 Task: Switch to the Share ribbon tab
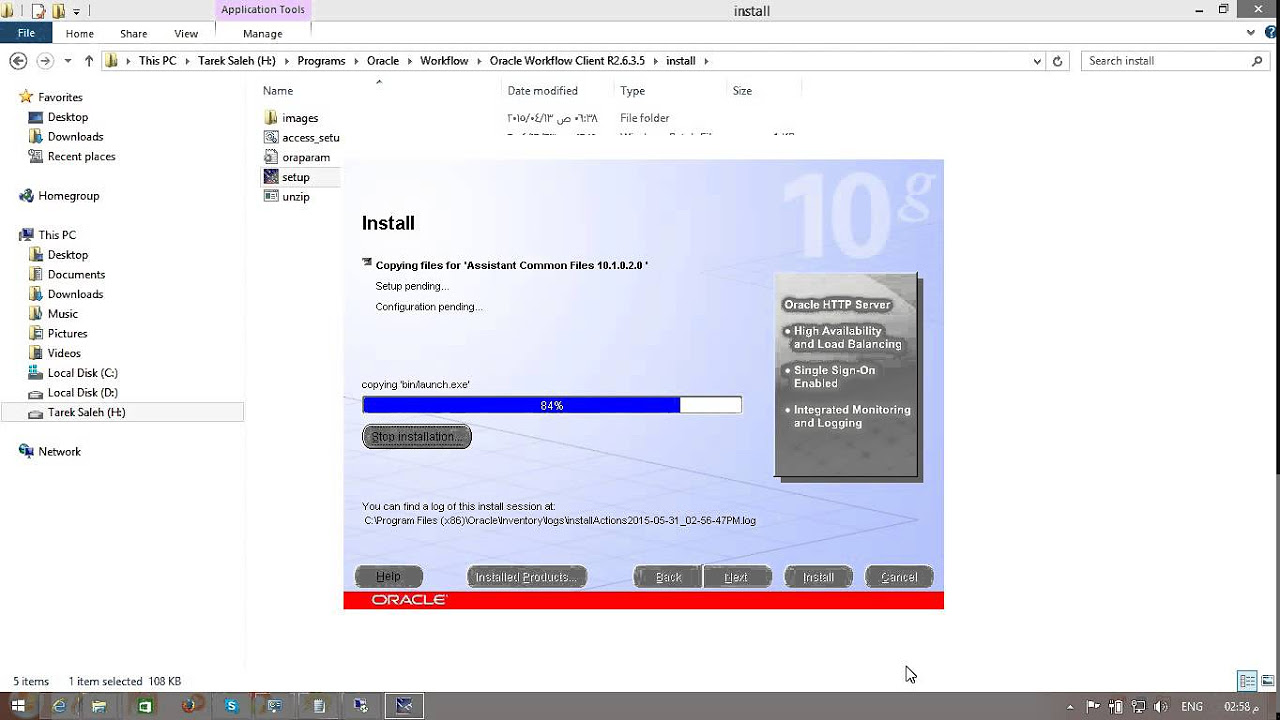133,34
